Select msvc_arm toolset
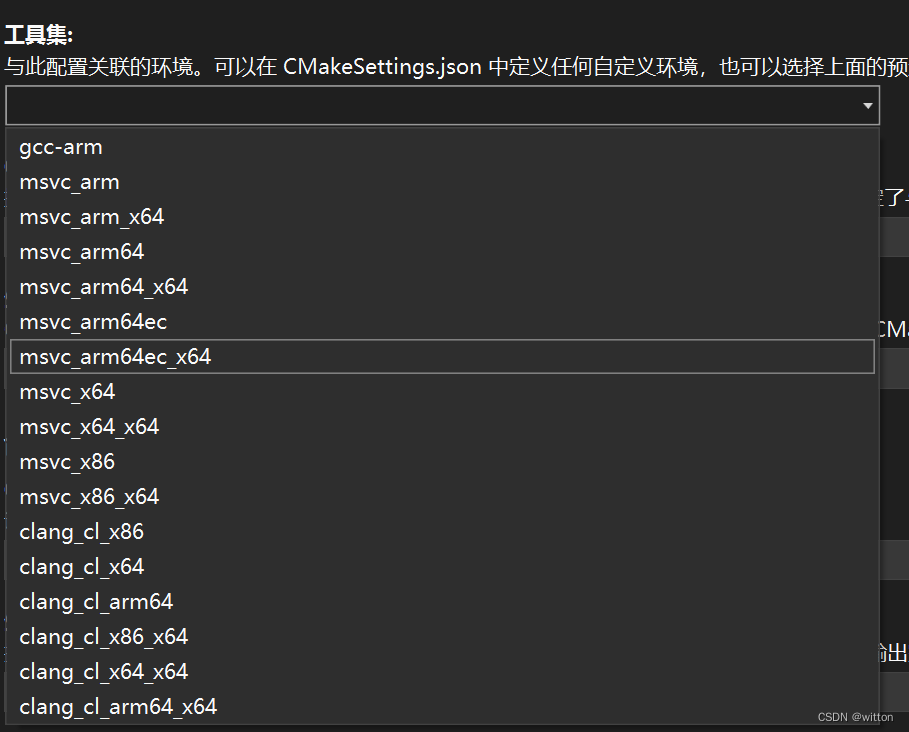The image size is (909, 732). (69, 181)
